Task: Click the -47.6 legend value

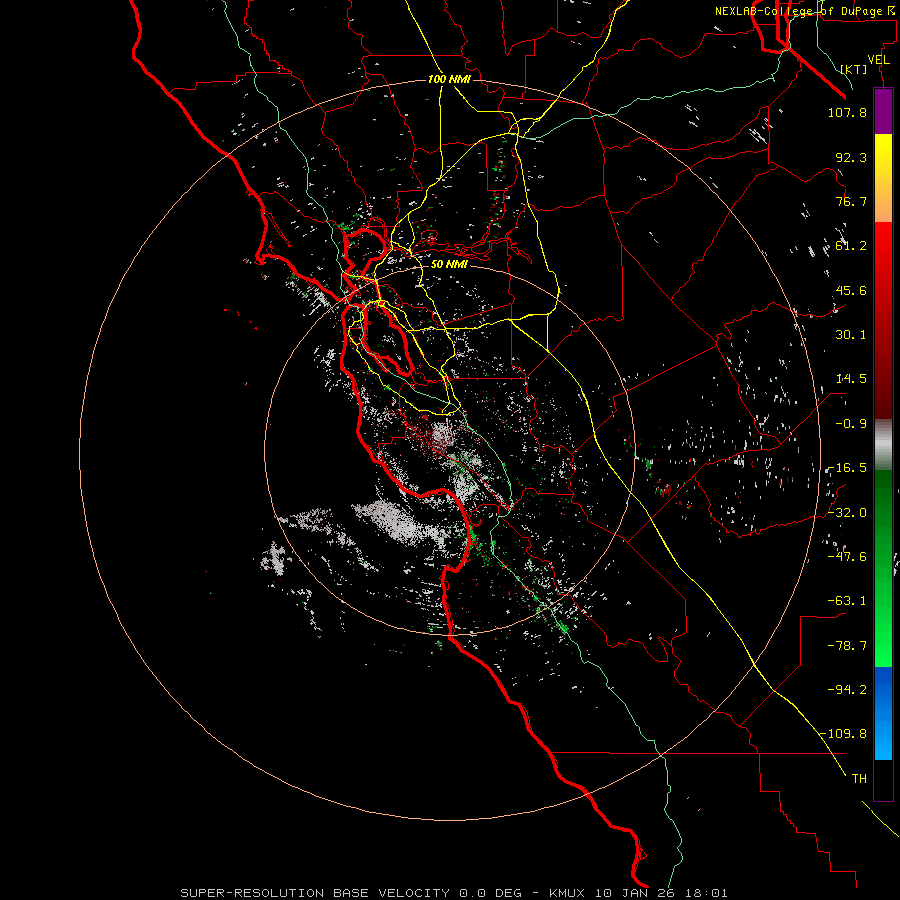Action: (847, 556)
